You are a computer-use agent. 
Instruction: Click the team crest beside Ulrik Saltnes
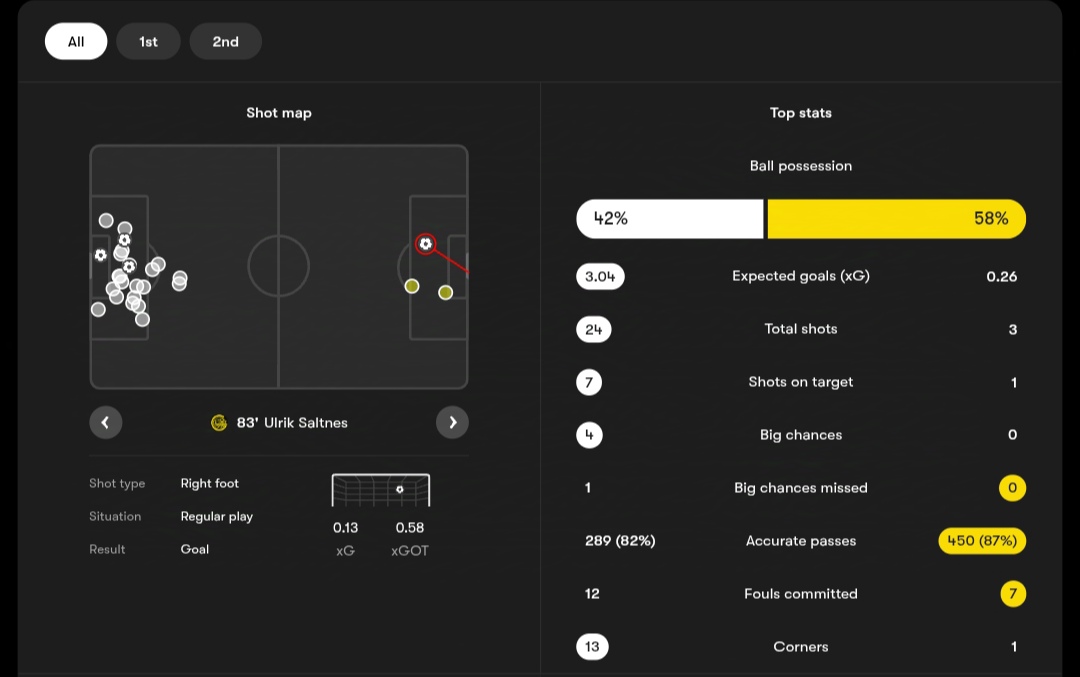click(x=219, y=423)
